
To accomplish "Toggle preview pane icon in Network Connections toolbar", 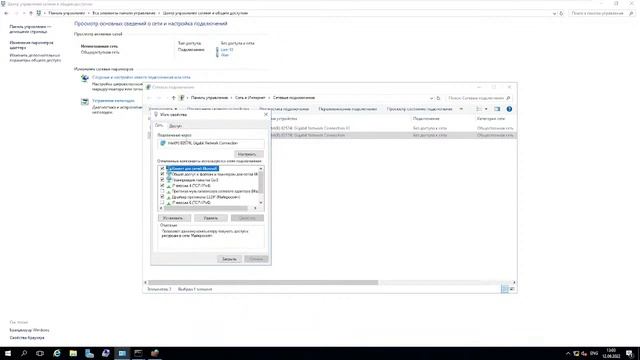I will pyautogui.click(x=497, y=109).
